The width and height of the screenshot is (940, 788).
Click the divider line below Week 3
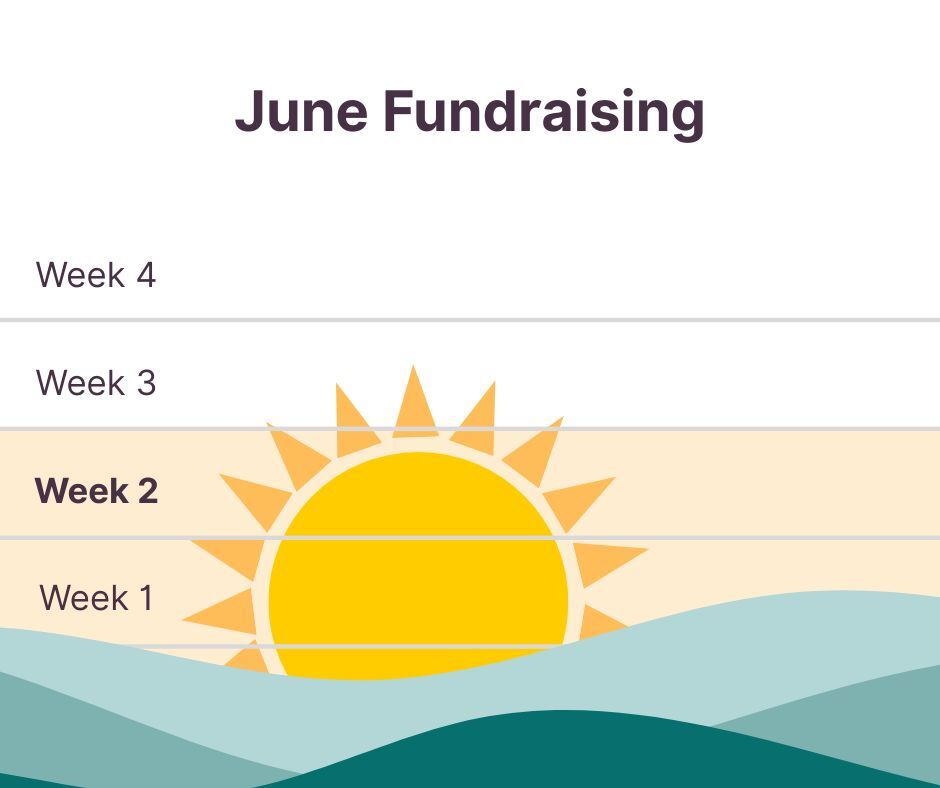pyautogui.click(x=470, y=429)
